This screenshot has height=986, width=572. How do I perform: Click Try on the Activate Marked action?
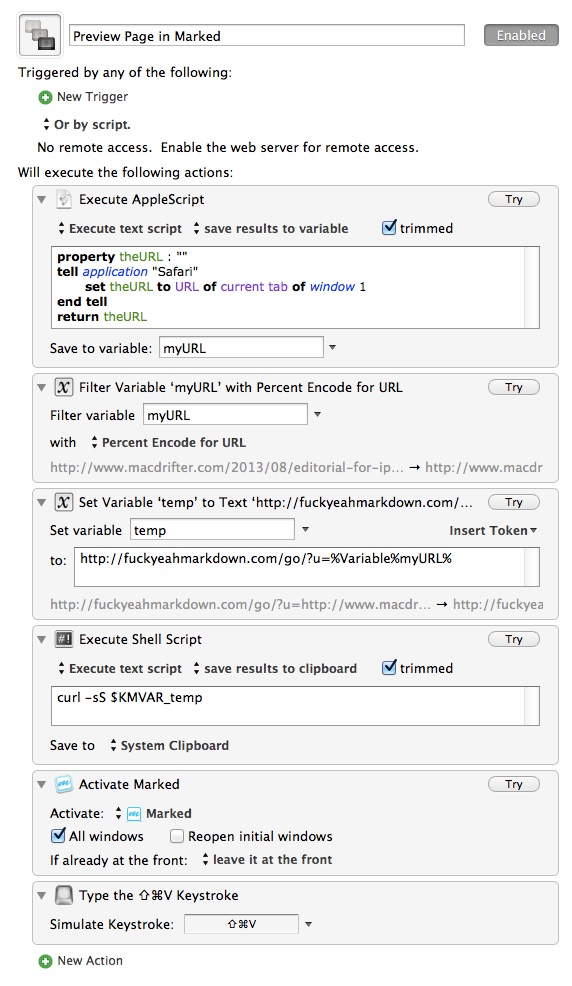(x=514, y=784)
